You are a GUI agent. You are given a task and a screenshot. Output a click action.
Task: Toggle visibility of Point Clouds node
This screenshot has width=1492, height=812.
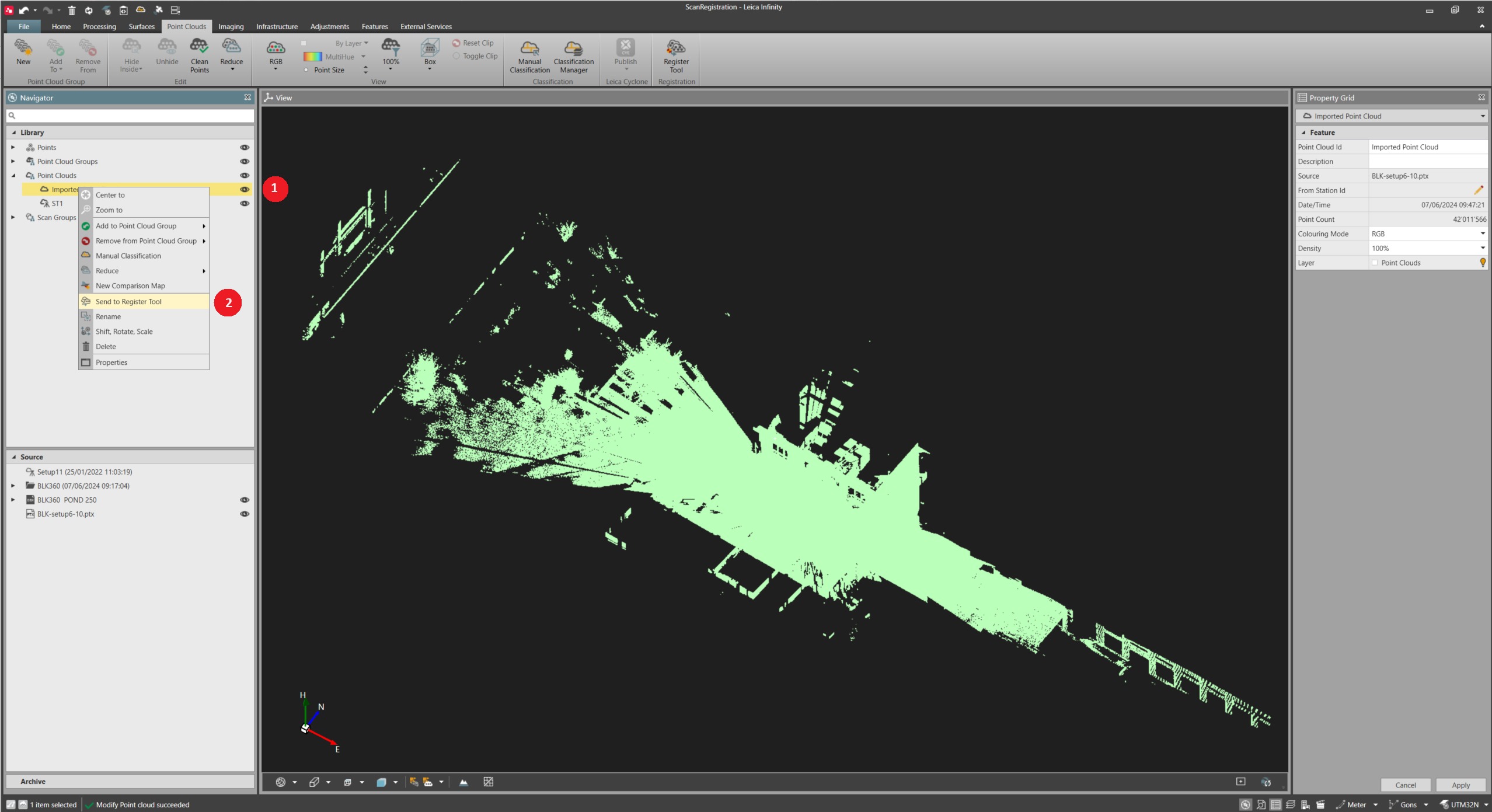(x=245, y=176)
